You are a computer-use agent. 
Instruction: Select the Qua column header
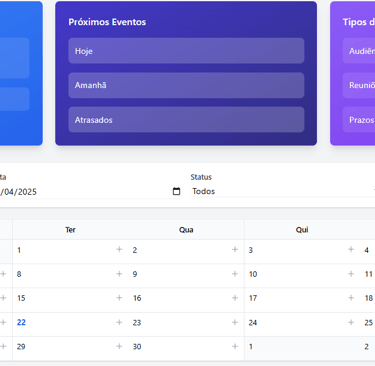[186, 230]
